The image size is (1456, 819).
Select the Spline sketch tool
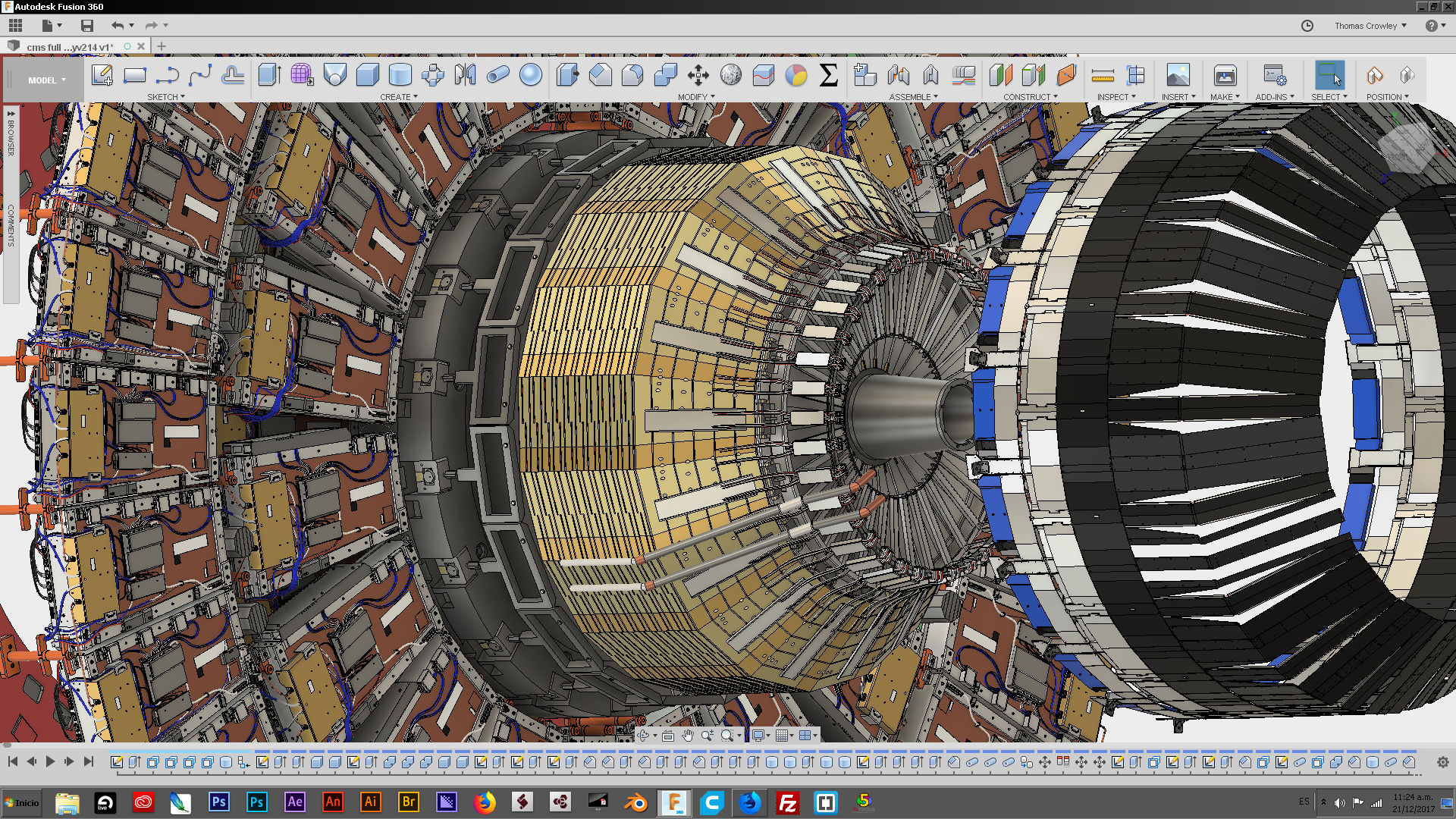(200, 75)
